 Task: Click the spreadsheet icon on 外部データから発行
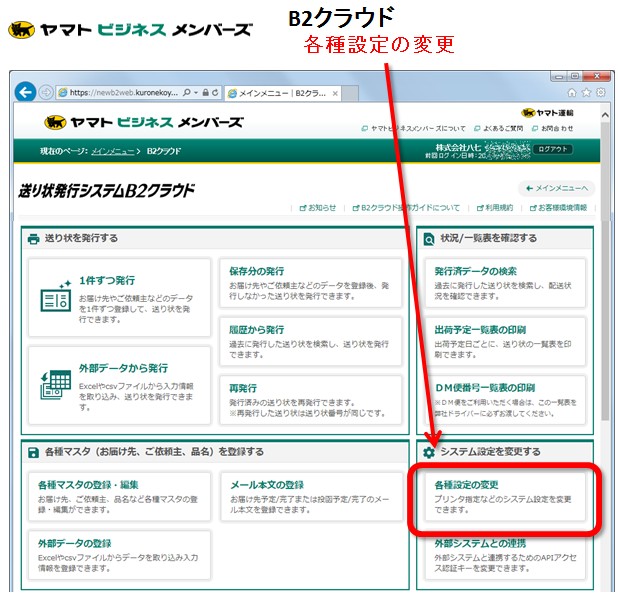click(x=56, y=385)
